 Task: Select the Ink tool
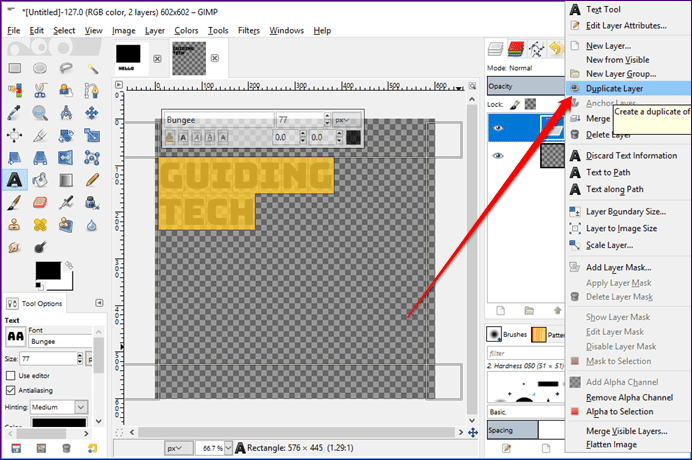(92, 203)
